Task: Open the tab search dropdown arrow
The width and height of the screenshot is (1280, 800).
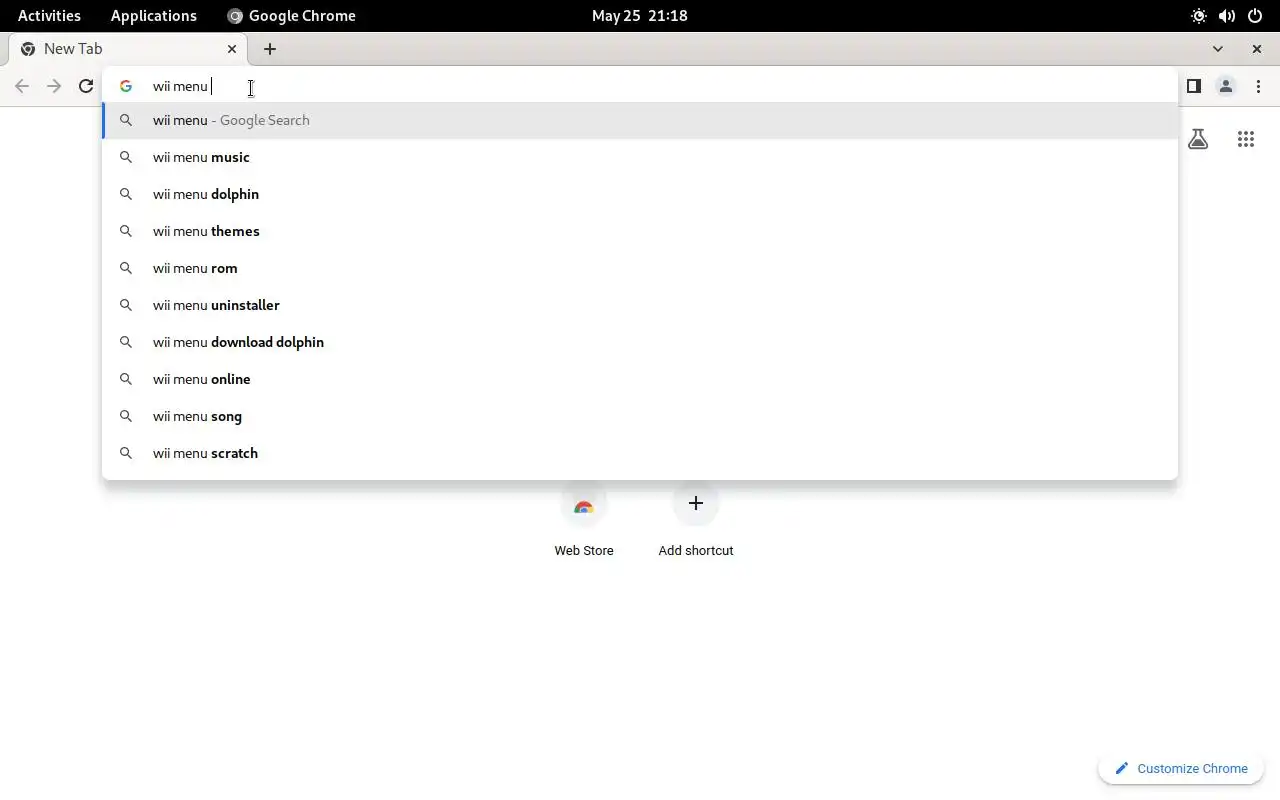Action: click(x=1217, y=49)
